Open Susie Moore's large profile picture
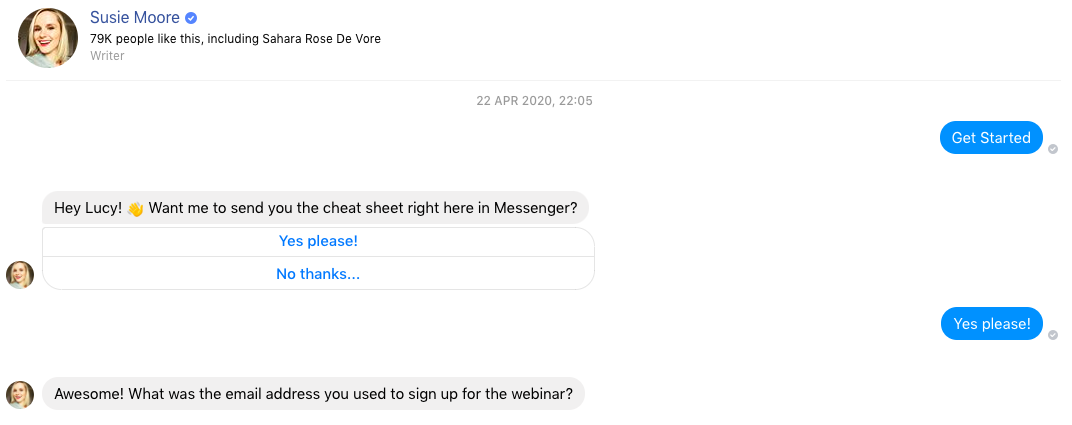This screenshot has height=425, width=1072. pos(48,38)
